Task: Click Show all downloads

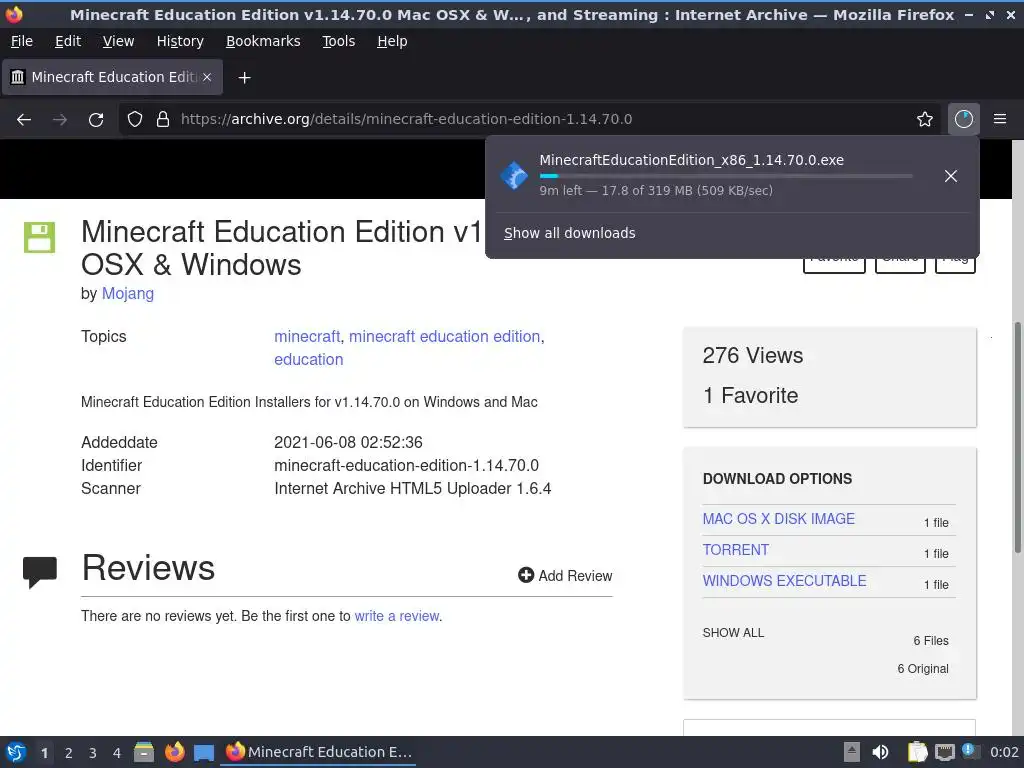Action: tap(569, 233)
